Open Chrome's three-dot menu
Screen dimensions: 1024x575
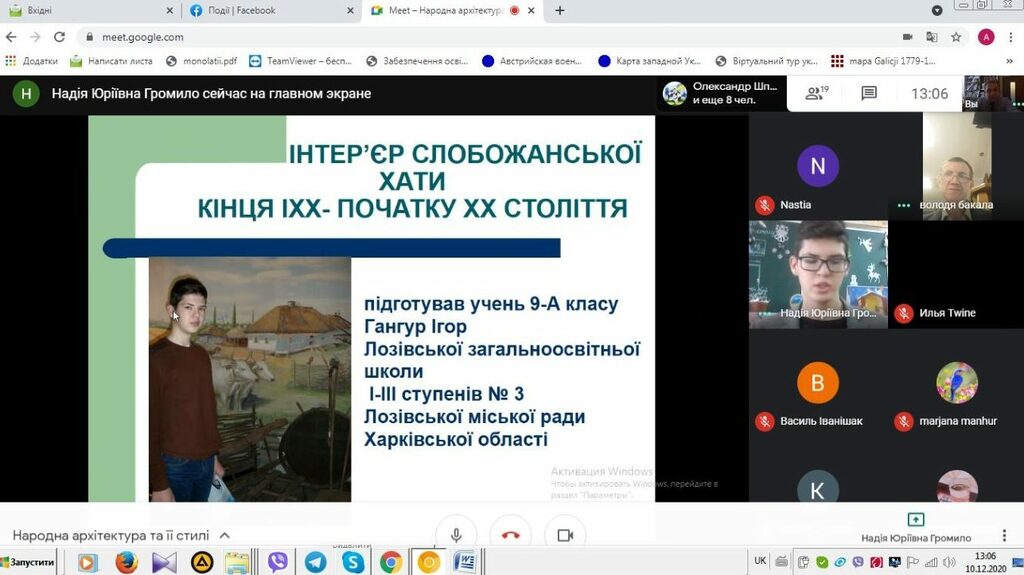(x=1010, y=37)
